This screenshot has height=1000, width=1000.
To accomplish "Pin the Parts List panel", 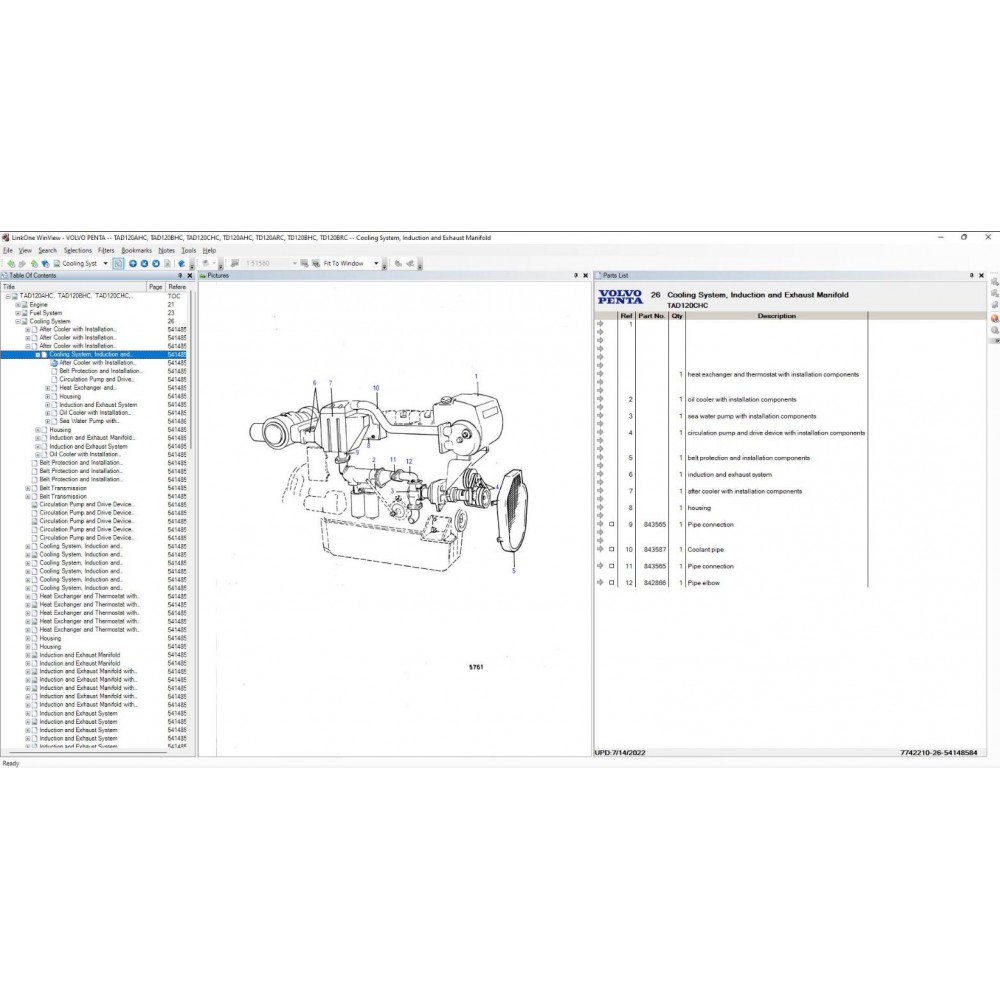I will click(969, 275).
